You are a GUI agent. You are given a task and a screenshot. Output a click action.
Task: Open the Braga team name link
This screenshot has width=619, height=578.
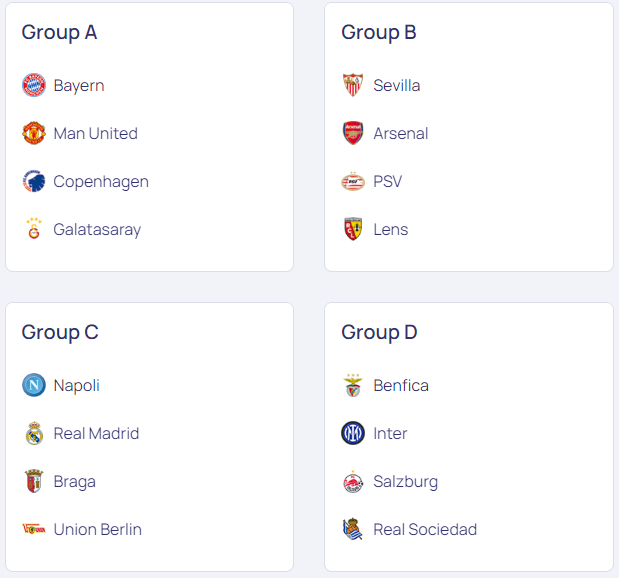(x=75, y=482)
